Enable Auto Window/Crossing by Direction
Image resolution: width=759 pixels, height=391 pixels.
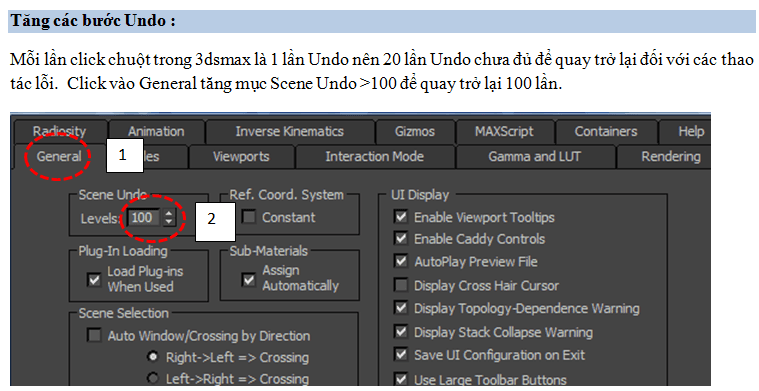coord(94,335)
